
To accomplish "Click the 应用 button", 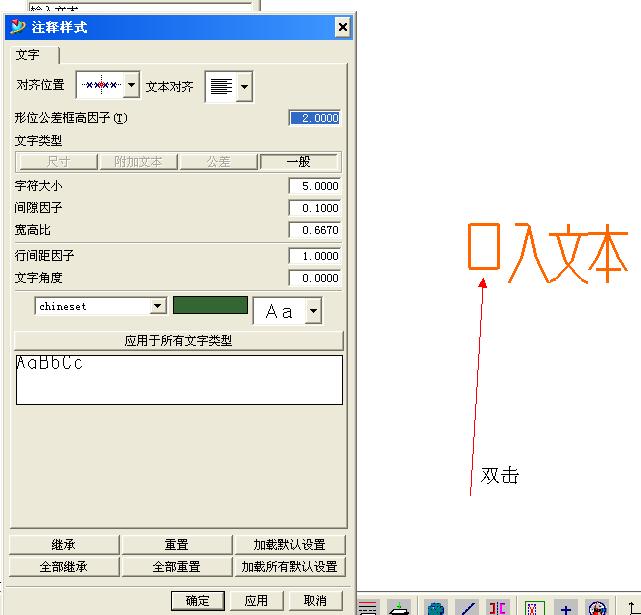I will [256, 601].
